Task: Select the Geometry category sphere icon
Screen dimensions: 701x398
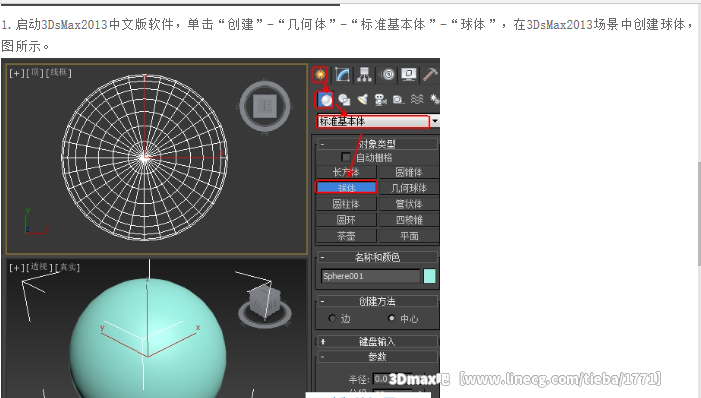Action: pos(325,100)
